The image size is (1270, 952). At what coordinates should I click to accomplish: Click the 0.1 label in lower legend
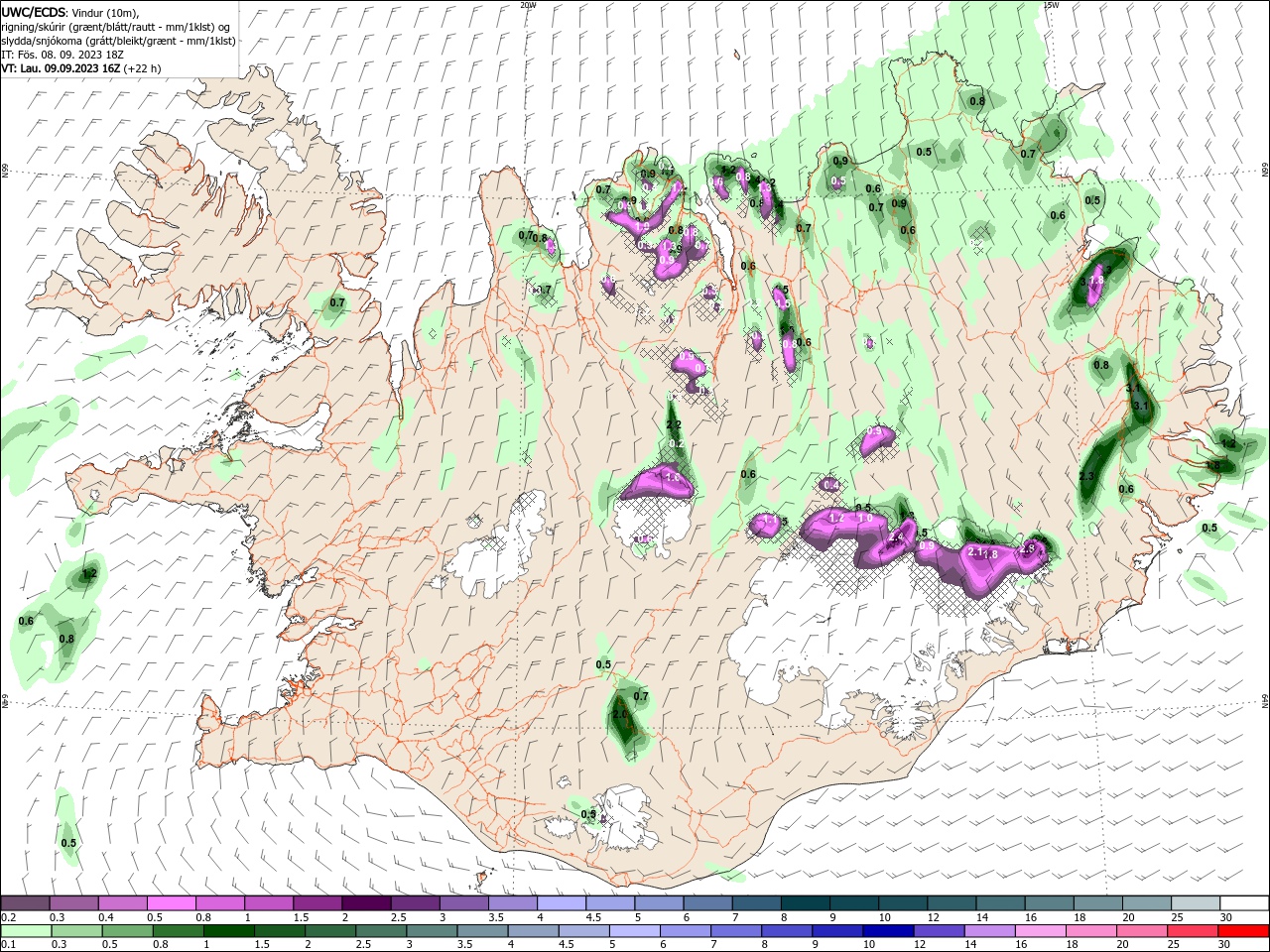coord(8,945)
